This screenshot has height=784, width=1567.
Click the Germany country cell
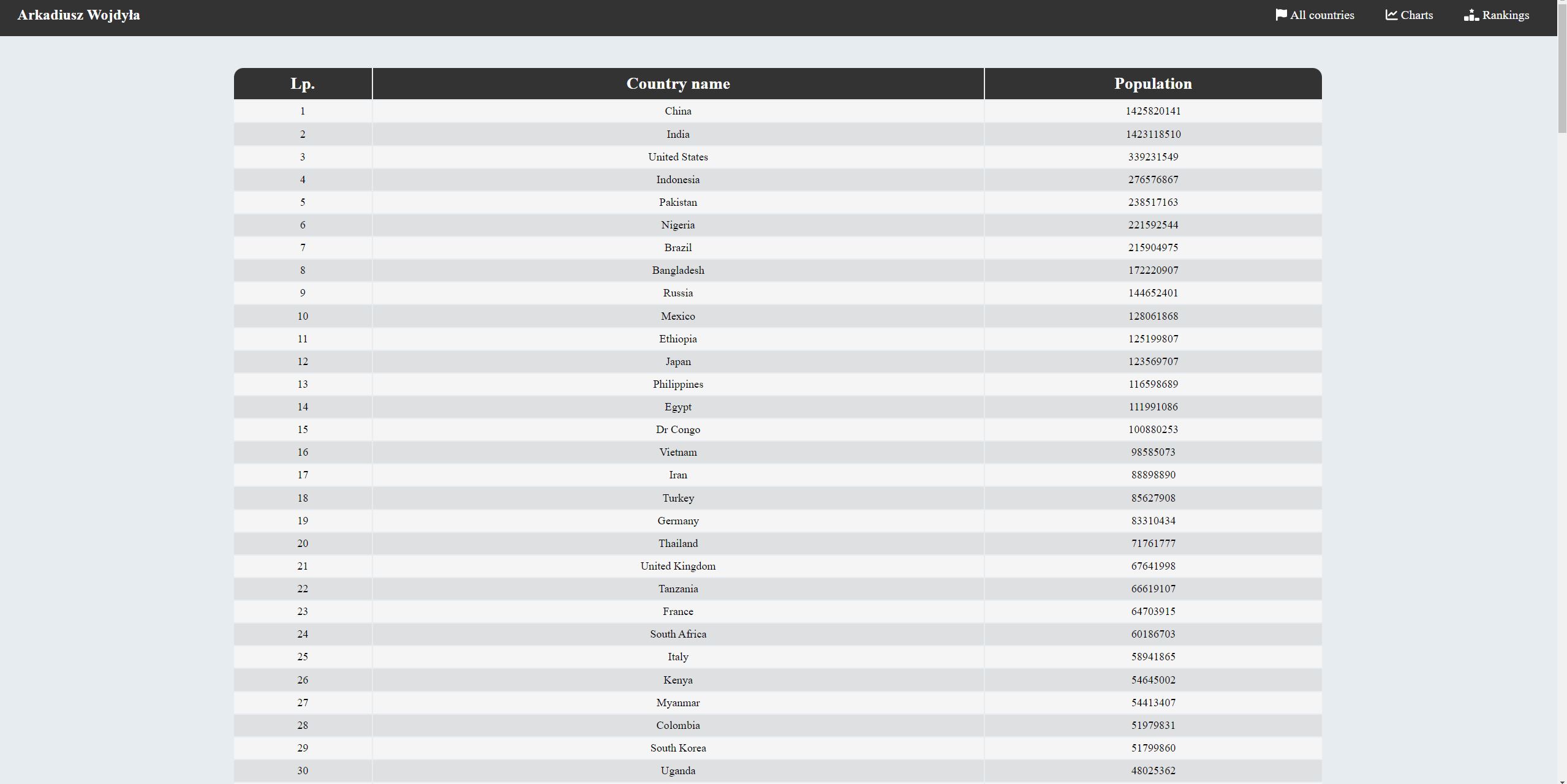tap(678, 521)
